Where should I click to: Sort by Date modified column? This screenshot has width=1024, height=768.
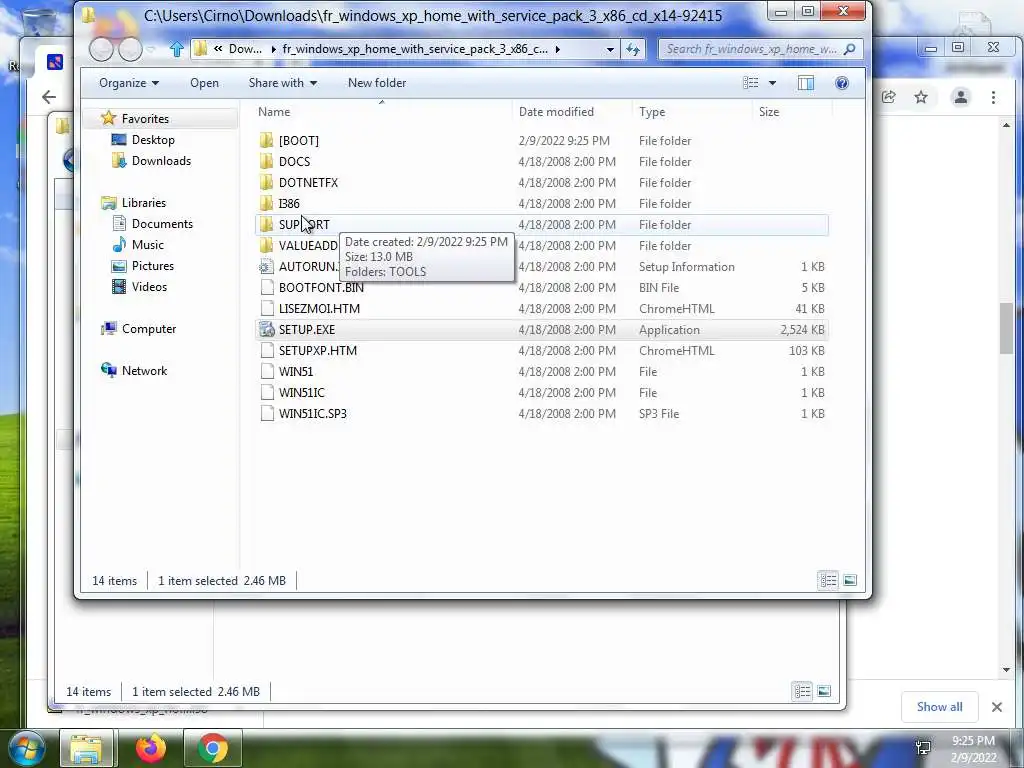click(x=572, y=112)
